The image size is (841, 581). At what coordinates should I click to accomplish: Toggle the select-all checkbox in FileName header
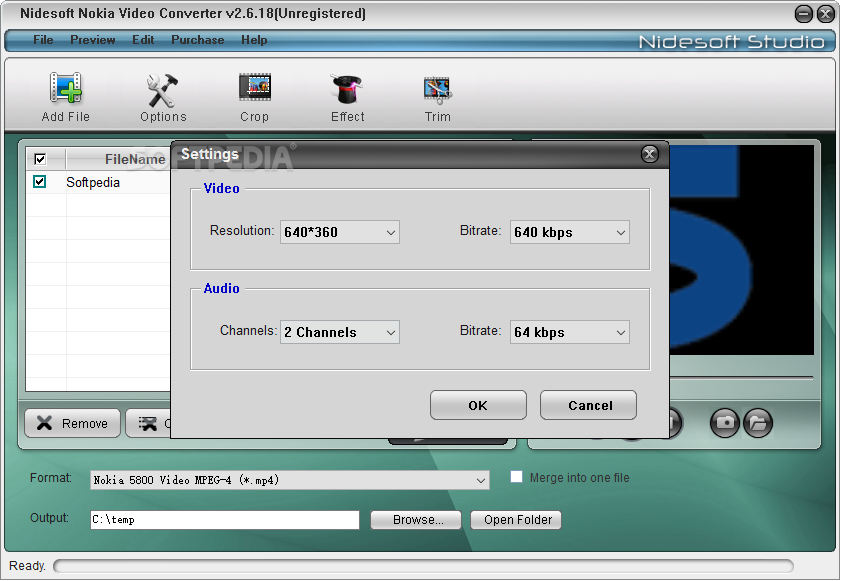tap(40, 159)
